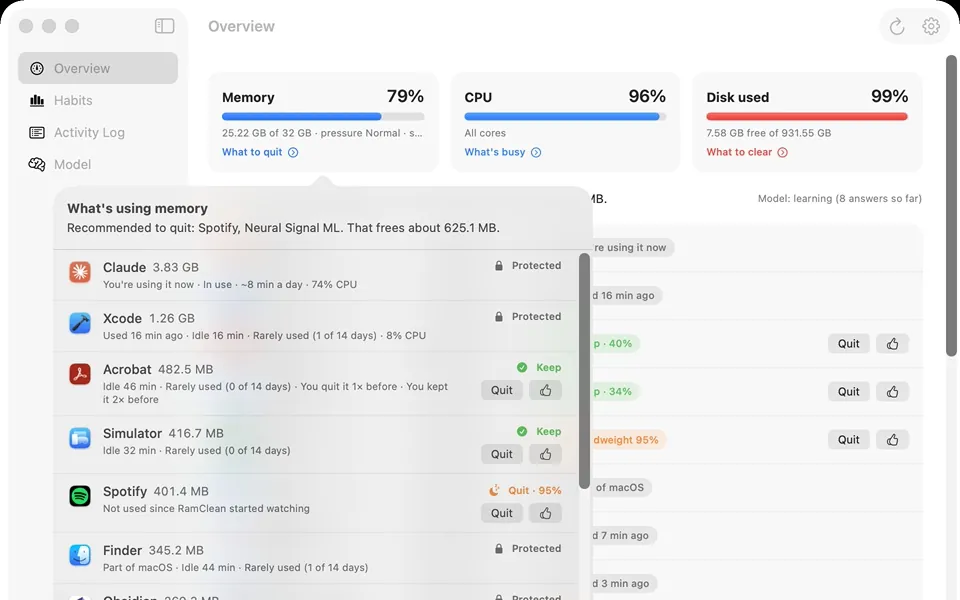960x600 pixels.
Task: Thumbs up the Spotify recommendation
Action: (x=546, y=513)
